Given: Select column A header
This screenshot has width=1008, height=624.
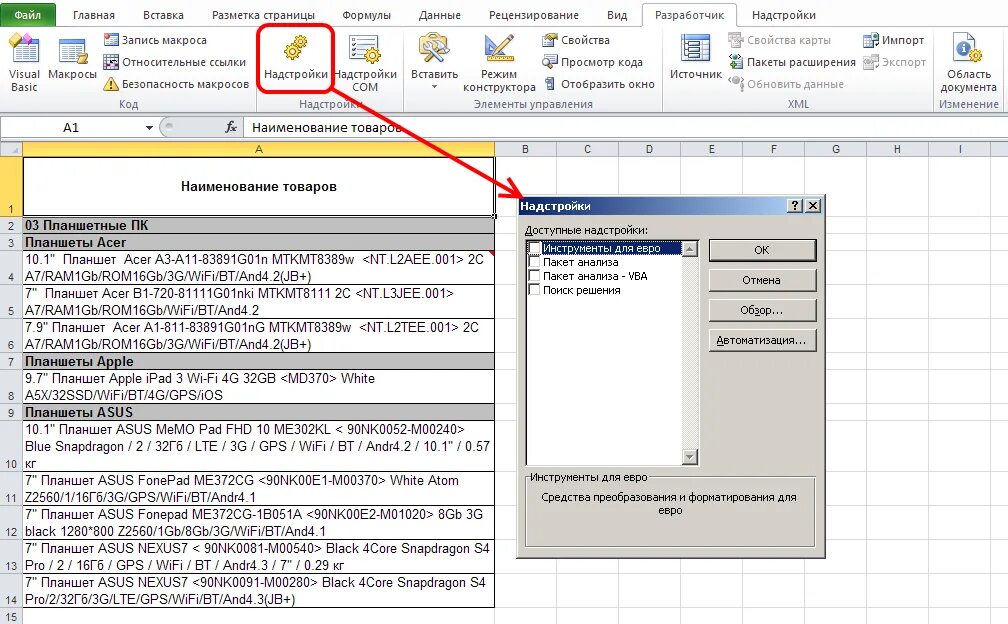Looking at the screenshot, I should point(258,149).
